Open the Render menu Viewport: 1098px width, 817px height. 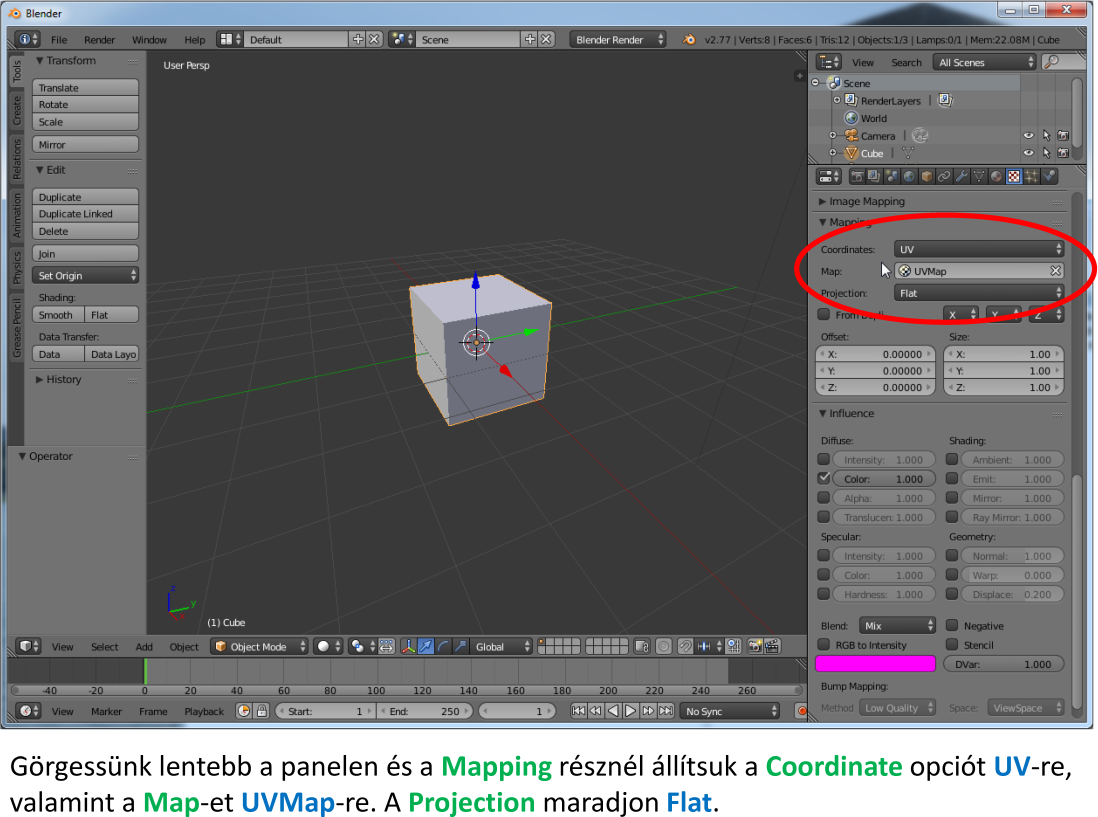pos(99,40)
